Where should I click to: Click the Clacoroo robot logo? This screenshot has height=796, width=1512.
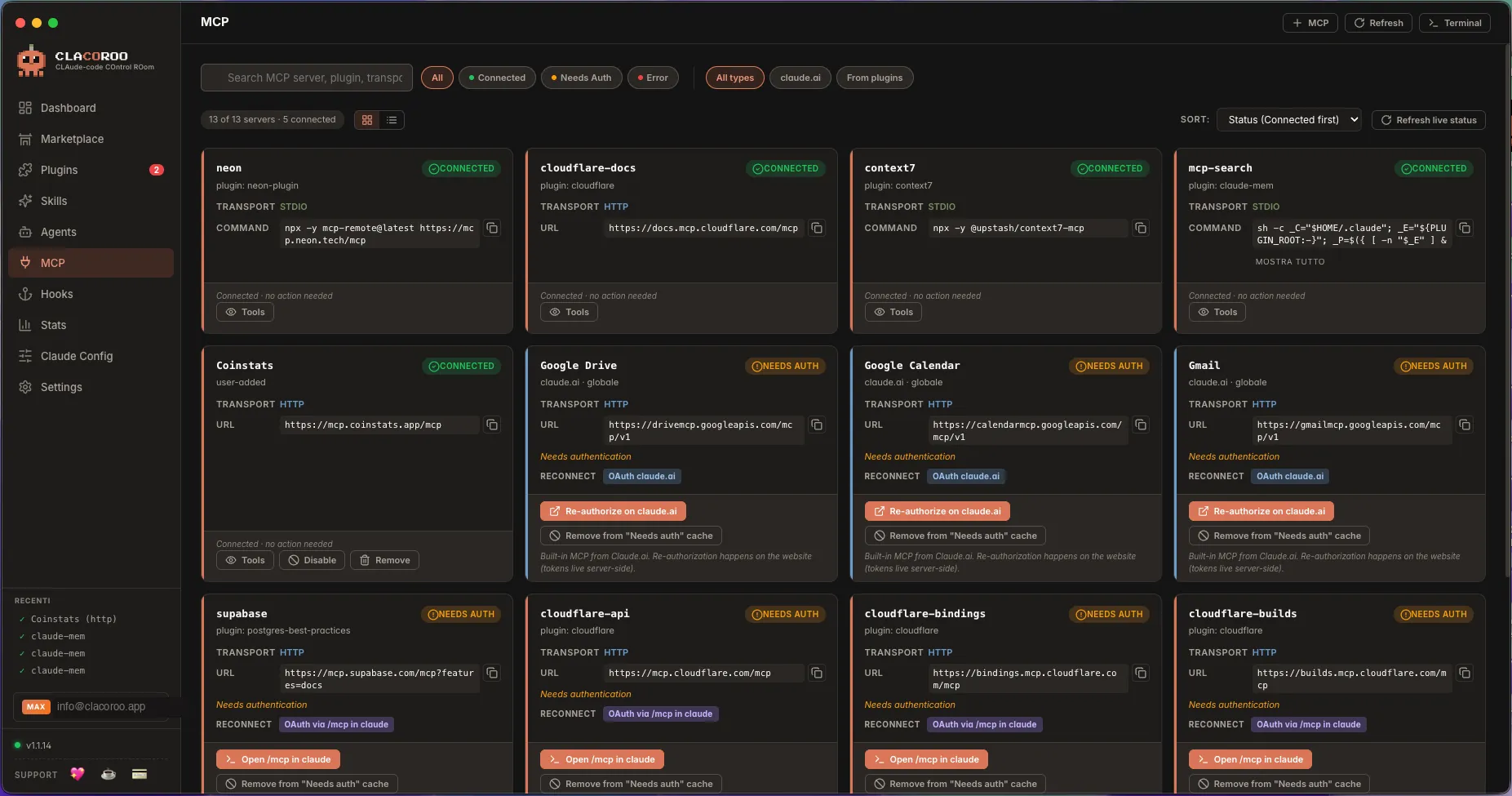click(31, 61)
